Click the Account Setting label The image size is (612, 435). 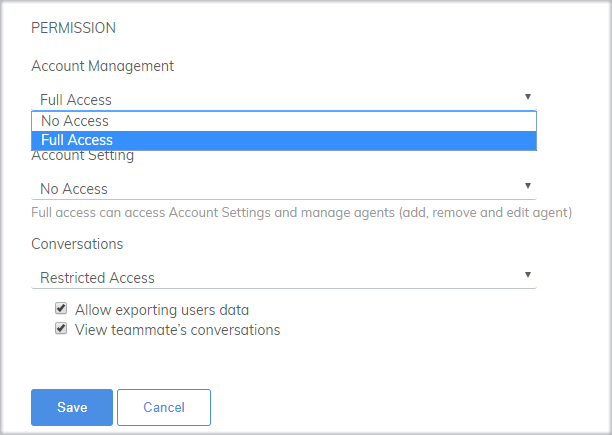83,156
